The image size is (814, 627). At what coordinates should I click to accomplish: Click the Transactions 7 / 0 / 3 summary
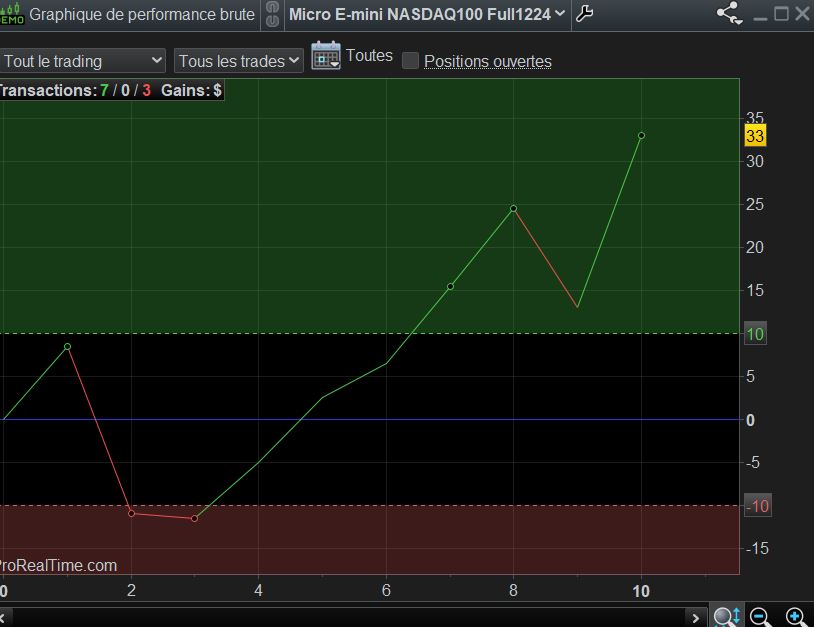tap(75, 90)
